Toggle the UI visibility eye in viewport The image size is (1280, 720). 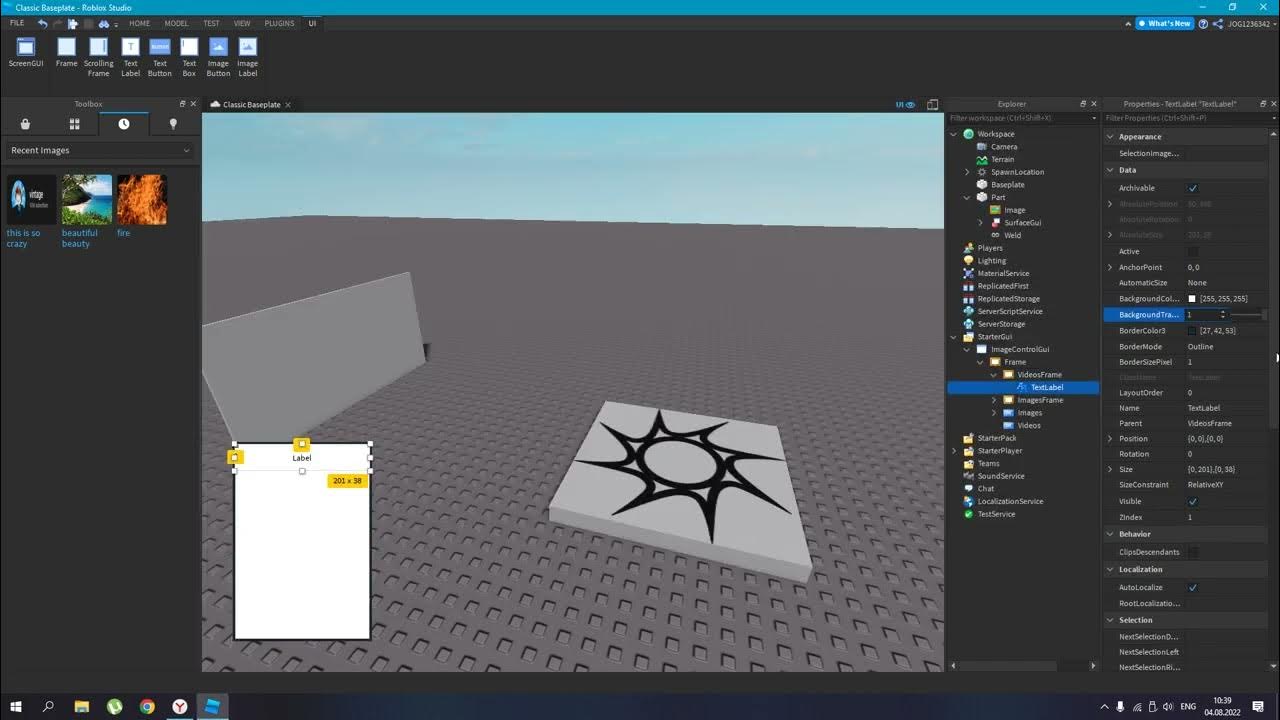pos(903,104)
